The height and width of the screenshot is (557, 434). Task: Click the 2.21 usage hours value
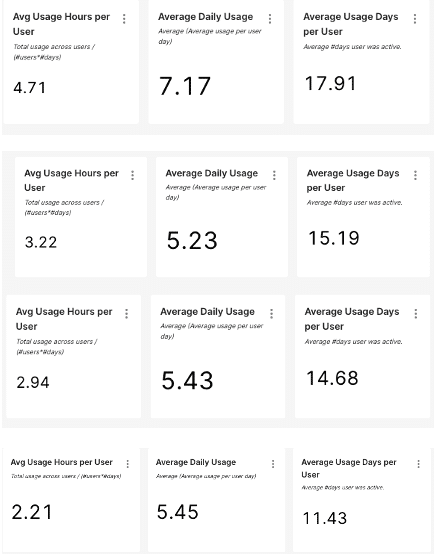tap(32, 512)
